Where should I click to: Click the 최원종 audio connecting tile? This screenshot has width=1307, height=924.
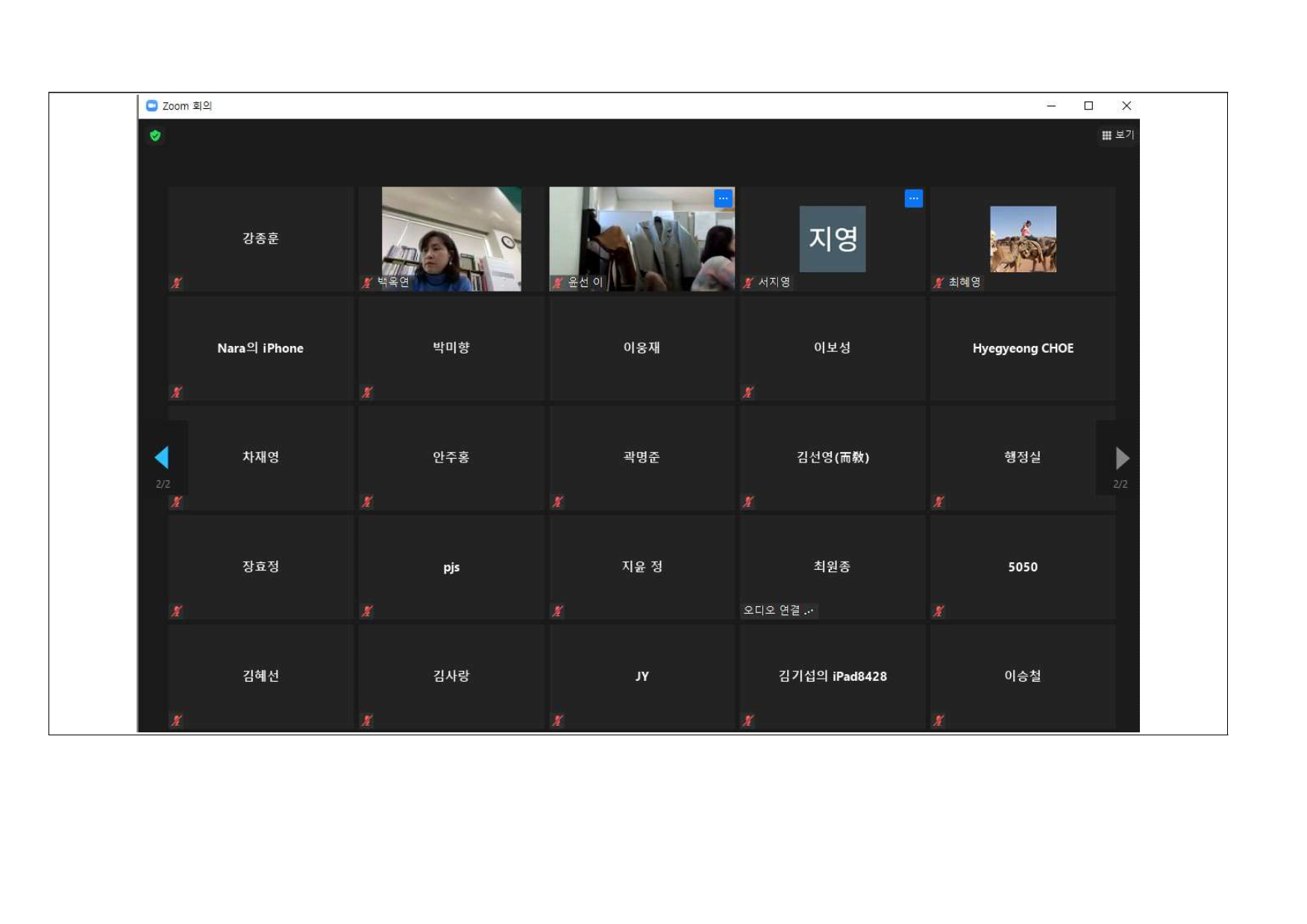click(x=832, y=567)
